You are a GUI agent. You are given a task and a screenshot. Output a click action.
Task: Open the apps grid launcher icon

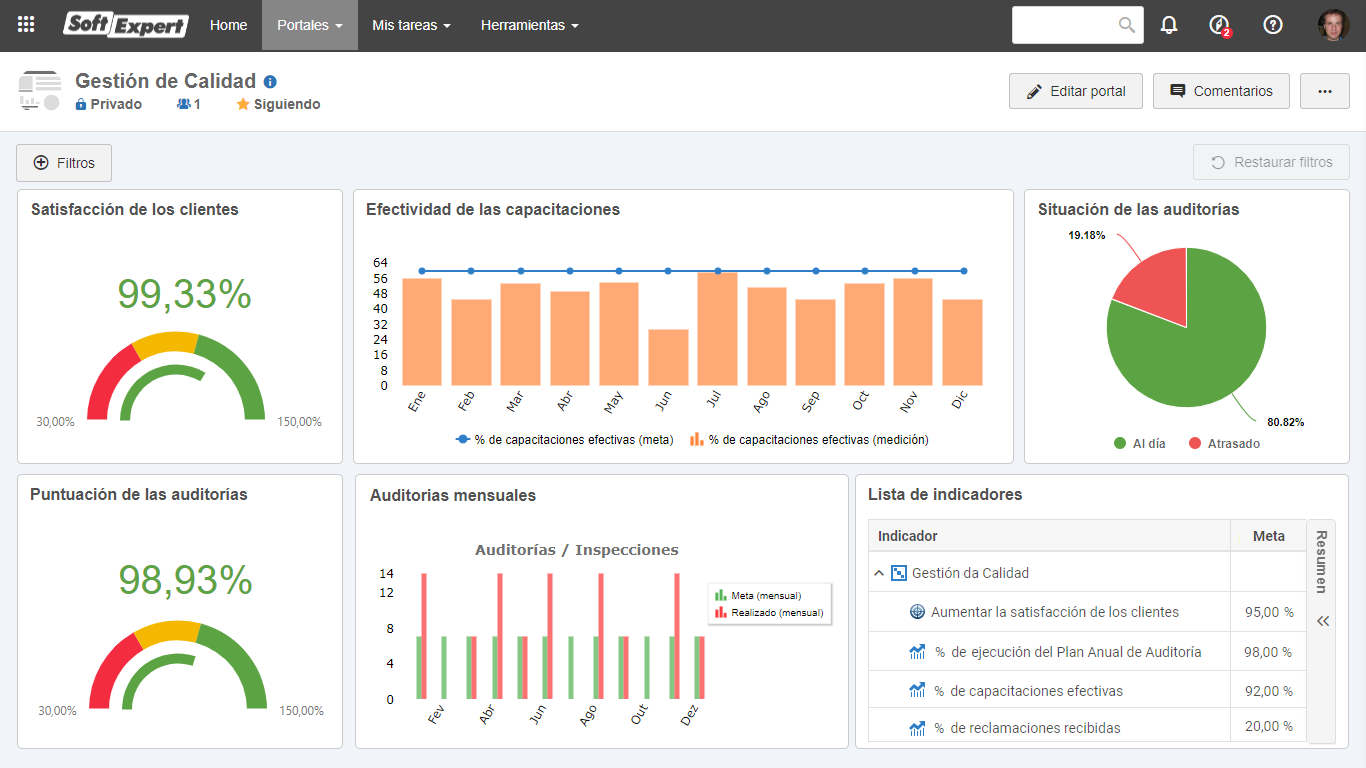point(26,25)
